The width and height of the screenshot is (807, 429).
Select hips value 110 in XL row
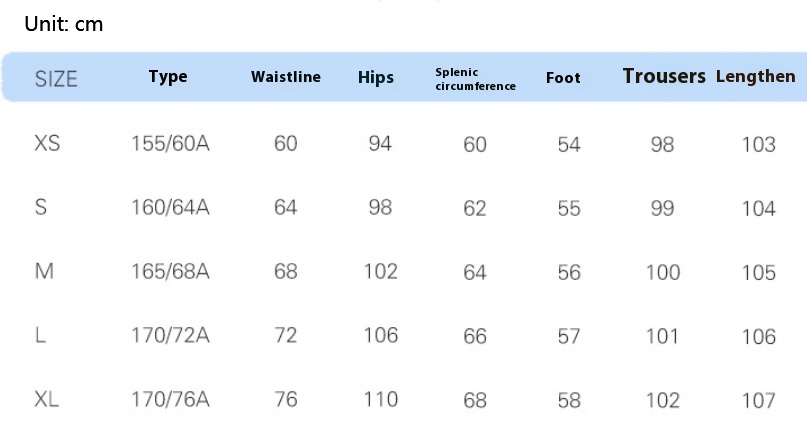point(381,400)
